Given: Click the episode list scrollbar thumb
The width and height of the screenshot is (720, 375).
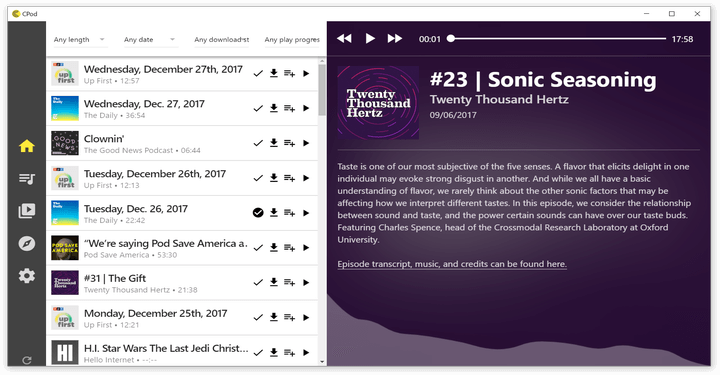Looking at the screenshot, I should tap(322, 90).
